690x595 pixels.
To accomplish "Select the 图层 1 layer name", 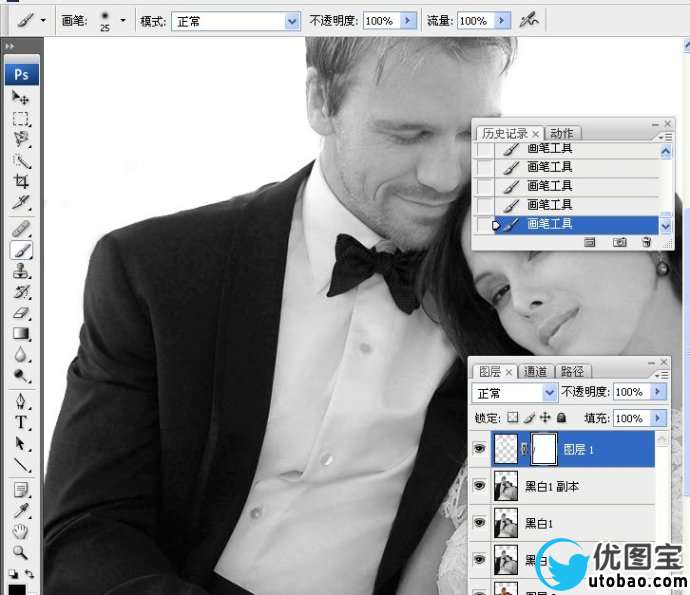I will (x=578, y=450).
